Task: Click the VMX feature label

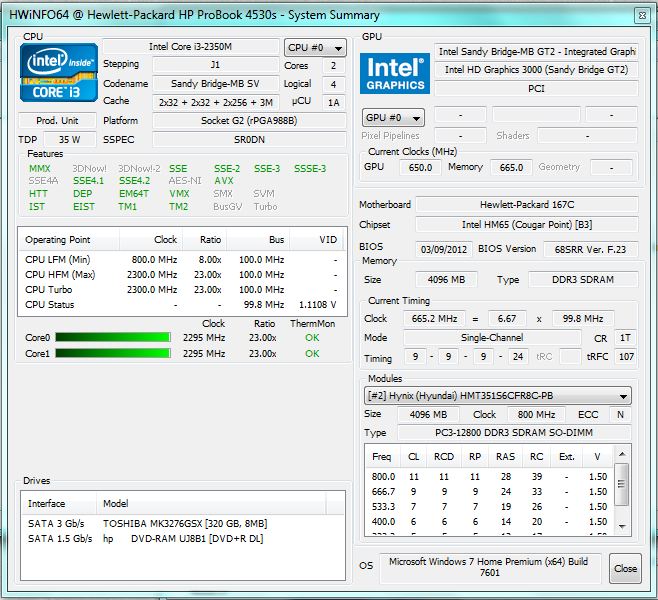Action: (x=179, y=194)
